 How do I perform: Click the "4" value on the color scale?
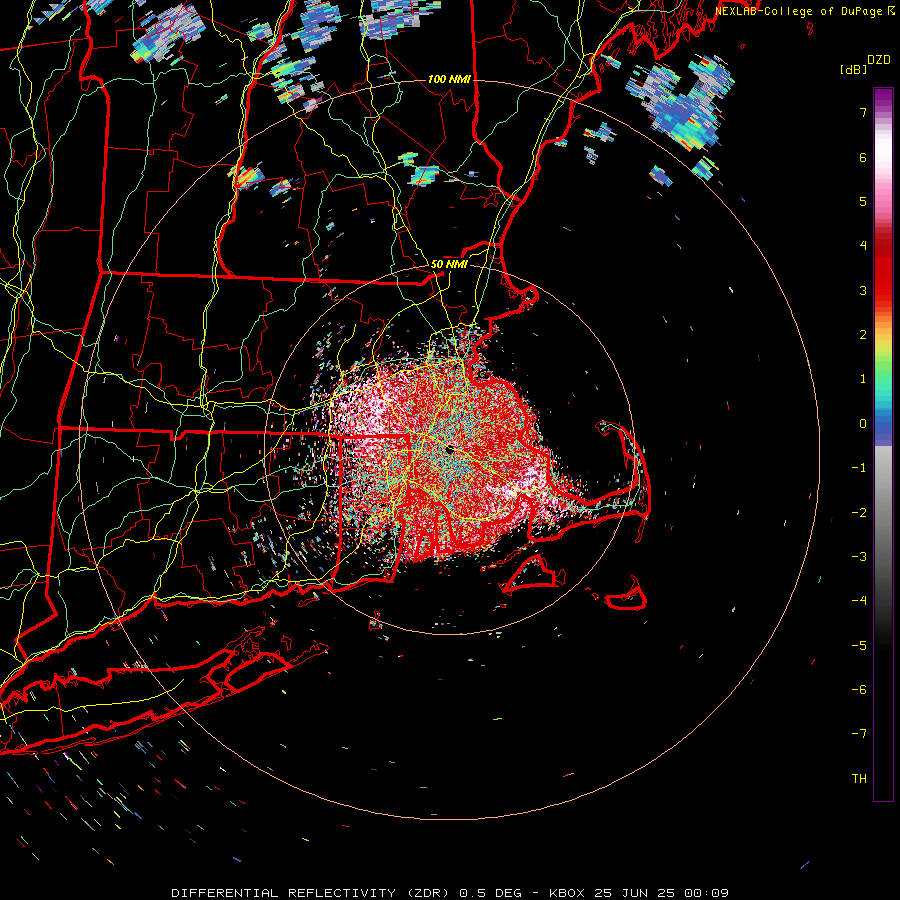point(863,246)
